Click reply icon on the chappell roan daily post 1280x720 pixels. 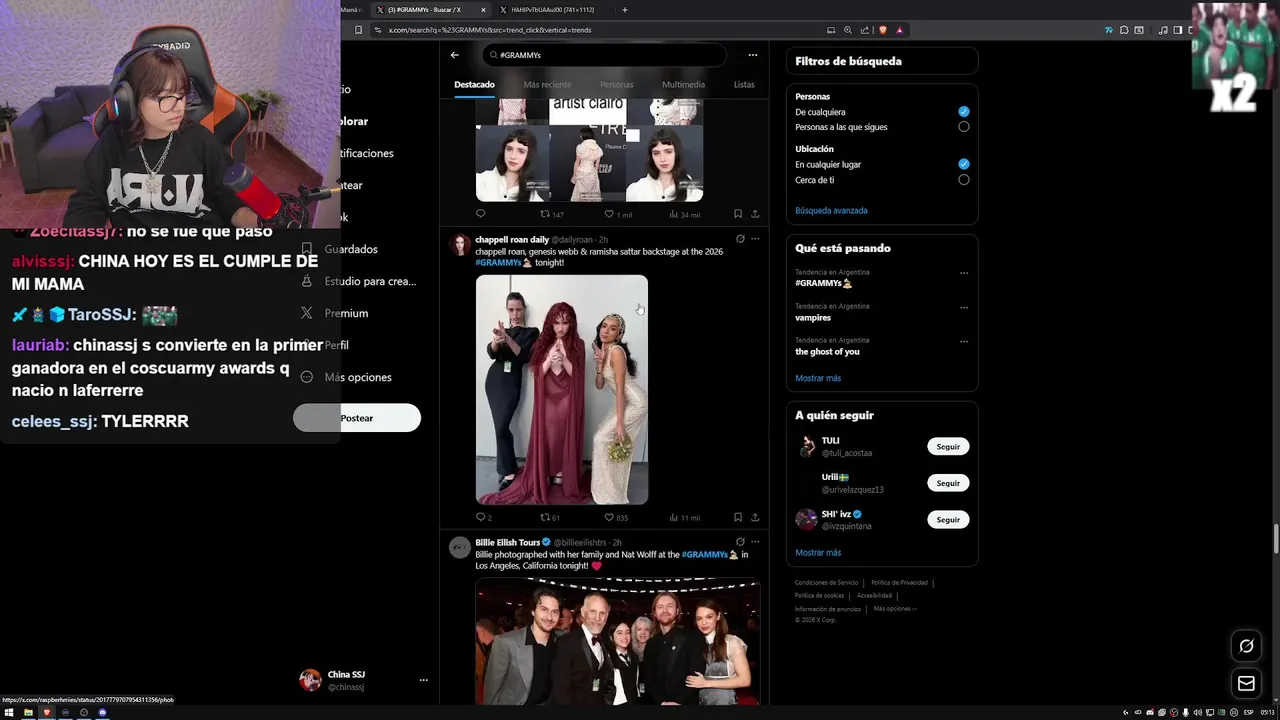(481, 517)
